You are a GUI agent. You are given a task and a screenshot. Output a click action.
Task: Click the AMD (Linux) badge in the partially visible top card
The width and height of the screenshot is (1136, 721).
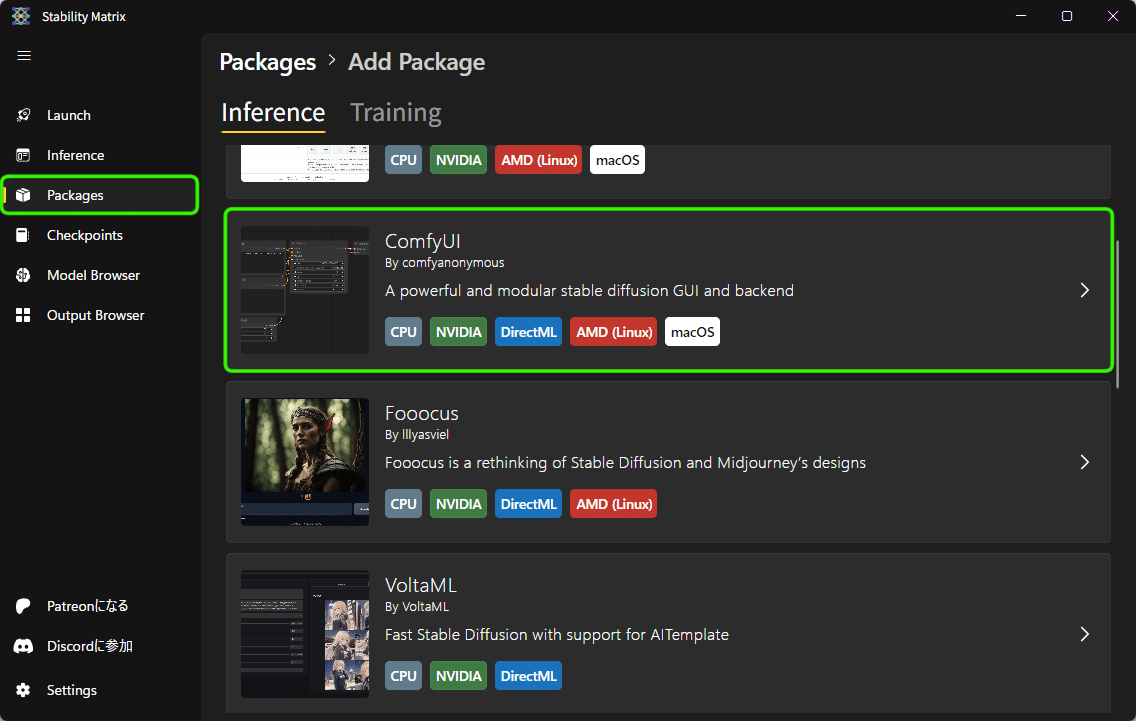[x=539, y=160]
